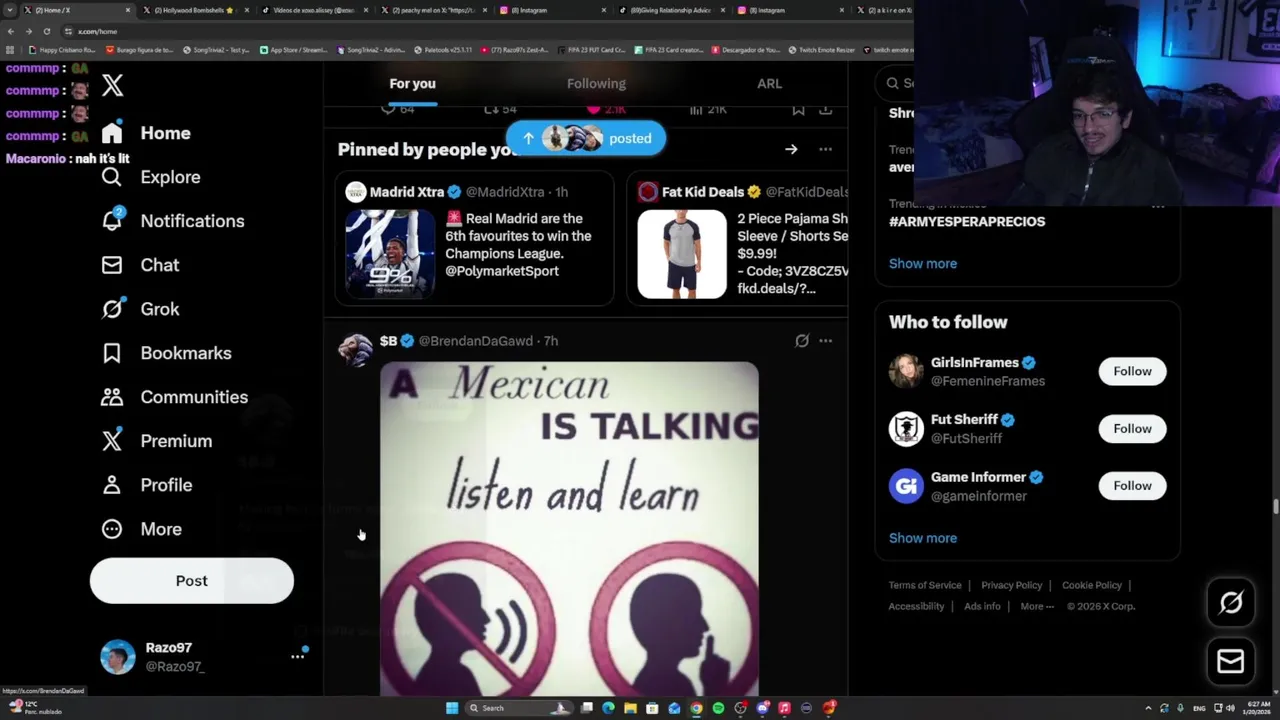The height and width of the screenshot is (720, 1280).
Task: Open the Profile person icon
Action: [x=112, y=485]
